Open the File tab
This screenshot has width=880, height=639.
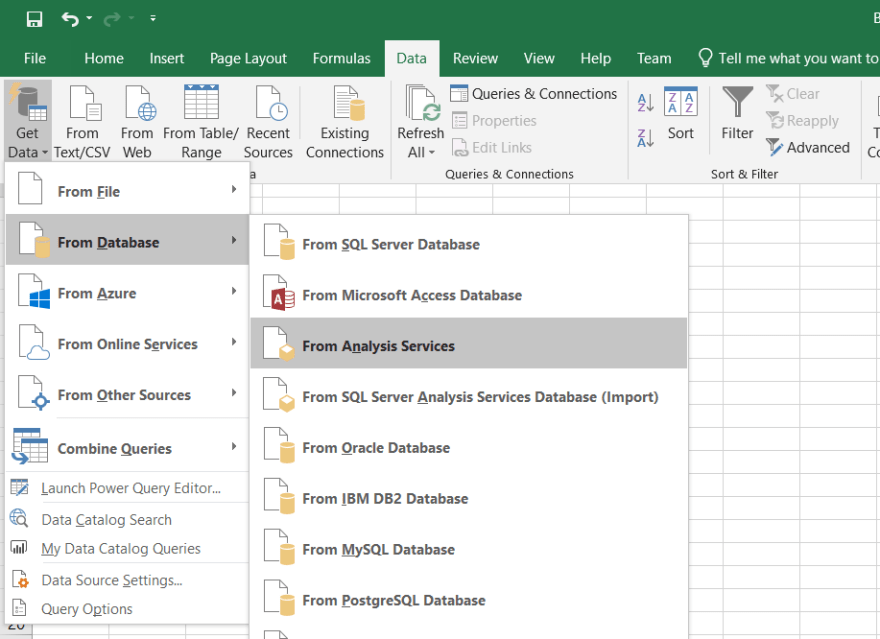click(x=35, y=58)
